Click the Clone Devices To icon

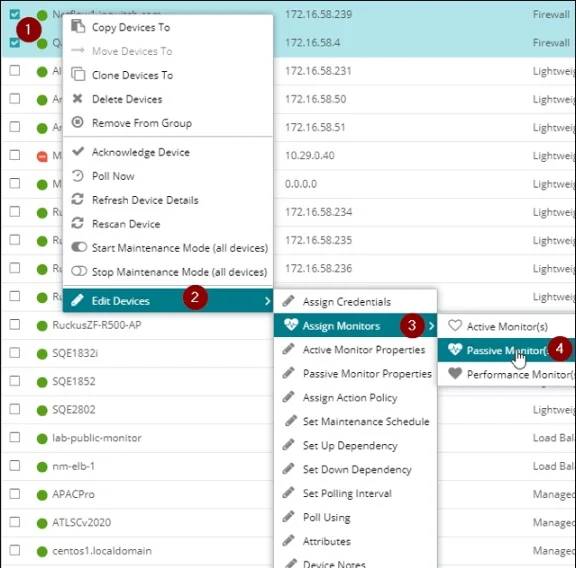click(78, 74)
